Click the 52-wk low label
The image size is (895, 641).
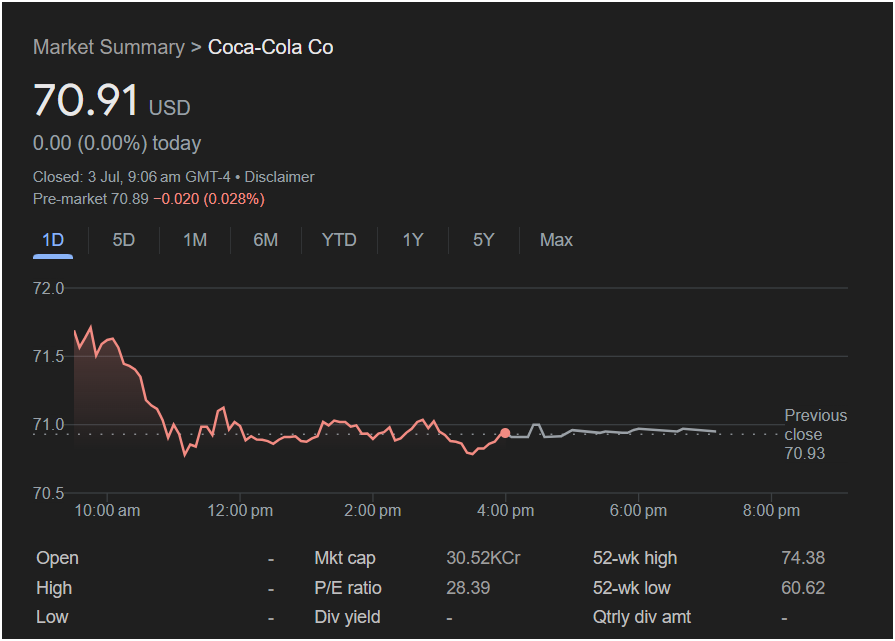[x=631, y=588]
